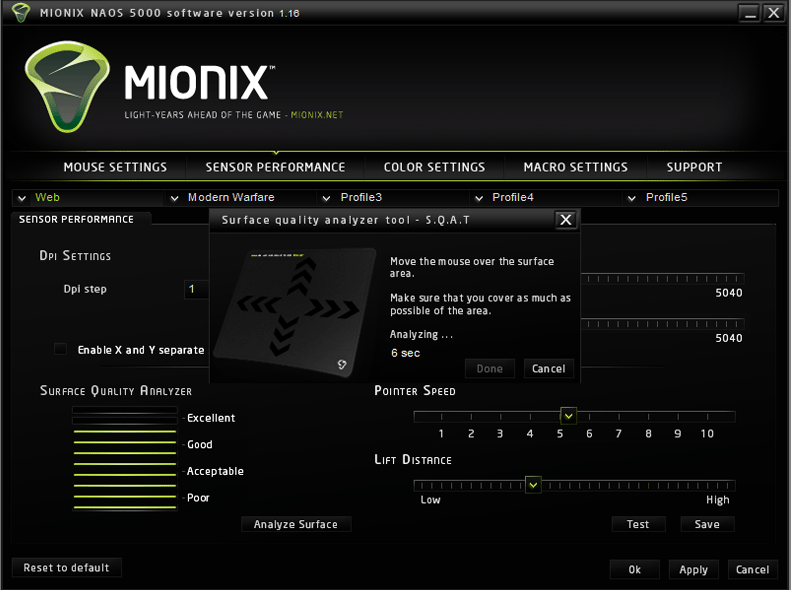Confirm settings with Ok button
The width and height of the screenshot is (791, 590).
tap(635, 569)
